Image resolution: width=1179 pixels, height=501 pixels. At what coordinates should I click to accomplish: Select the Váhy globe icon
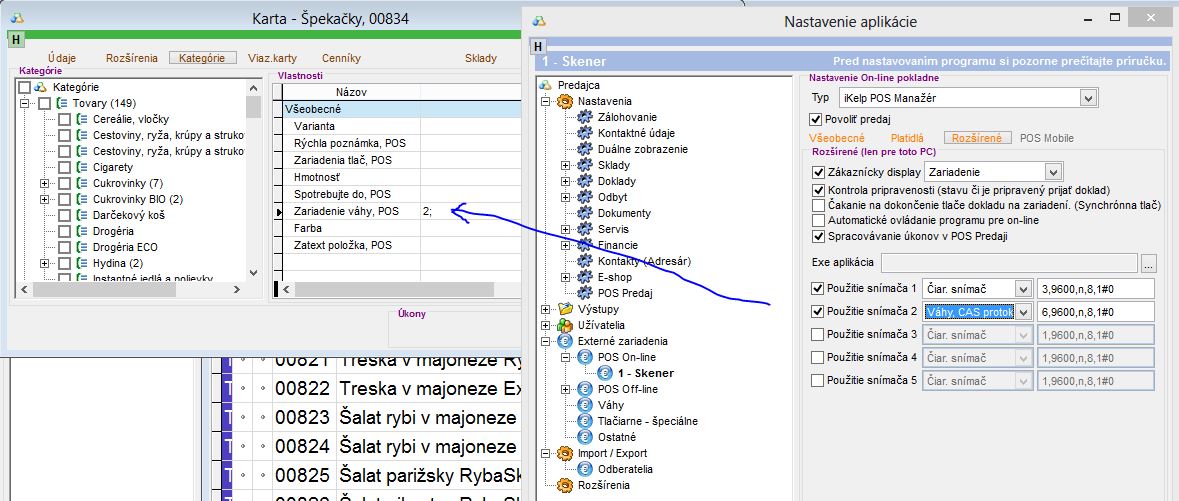[585, 405]
